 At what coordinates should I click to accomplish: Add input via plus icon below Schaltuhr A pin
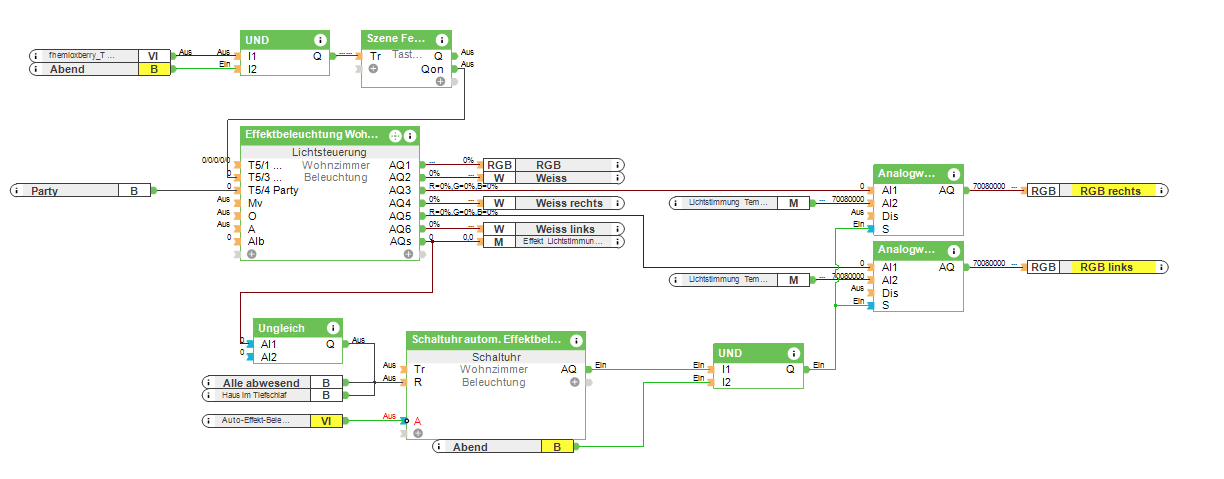coord(418,433)
